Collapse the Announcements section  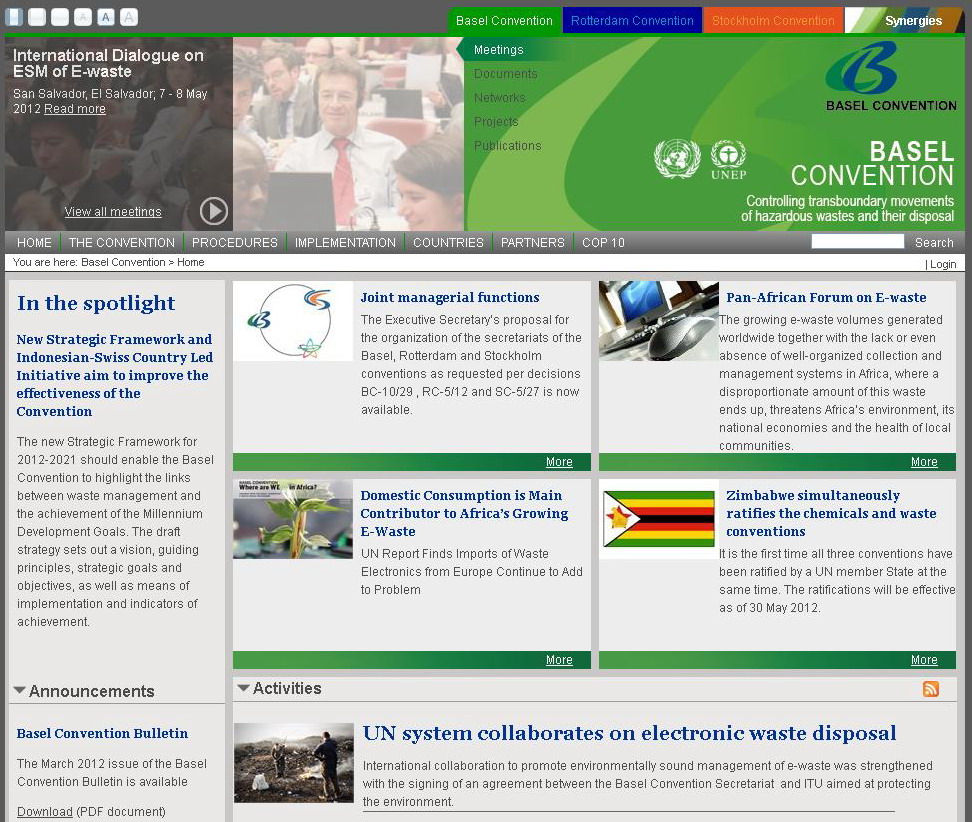point(19,691)
